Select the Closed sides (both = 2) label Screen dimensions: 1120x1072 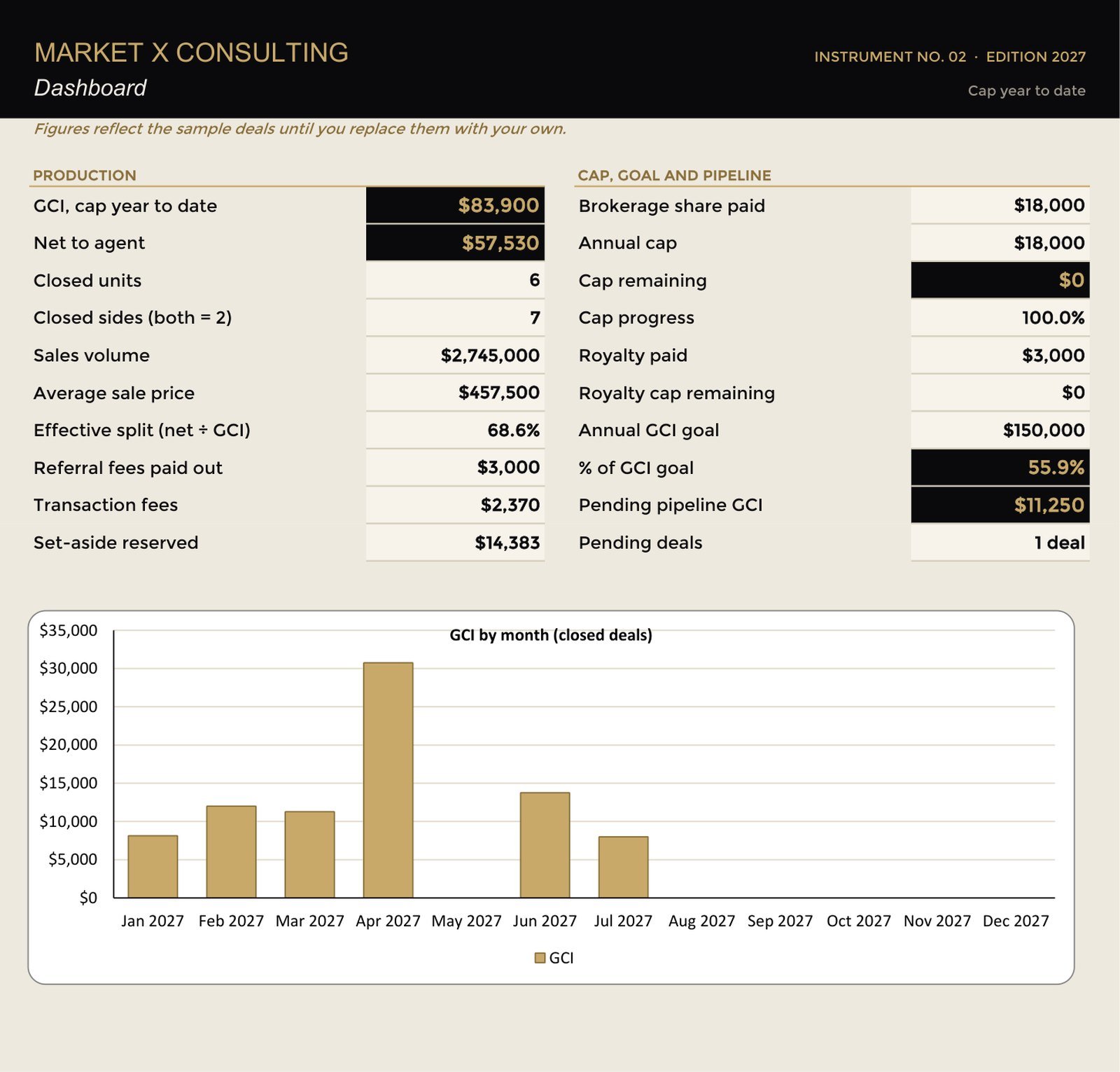pos(132,318)
